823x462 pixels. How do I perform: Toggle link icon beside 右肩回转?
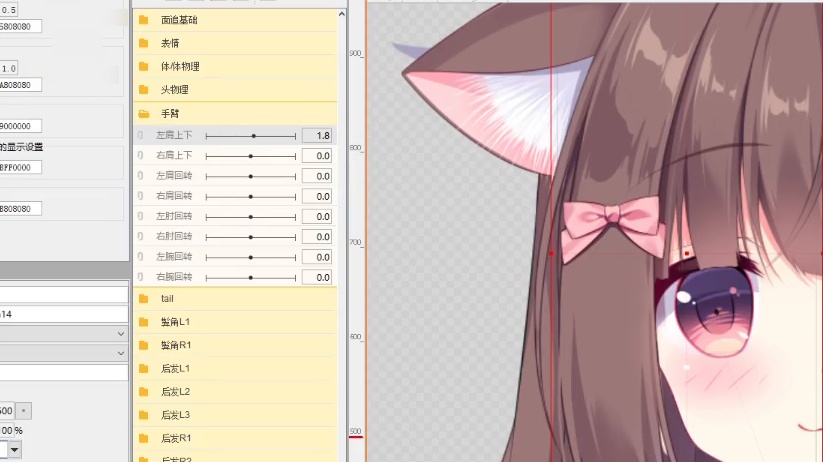point(140,196)
